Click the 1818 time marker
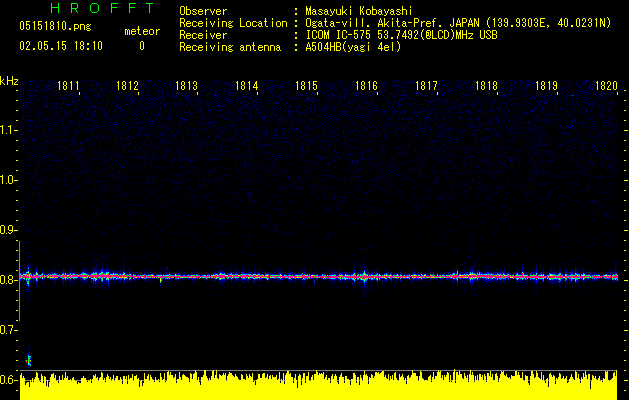Screen dimensions: 629x400 coord(486,85)
